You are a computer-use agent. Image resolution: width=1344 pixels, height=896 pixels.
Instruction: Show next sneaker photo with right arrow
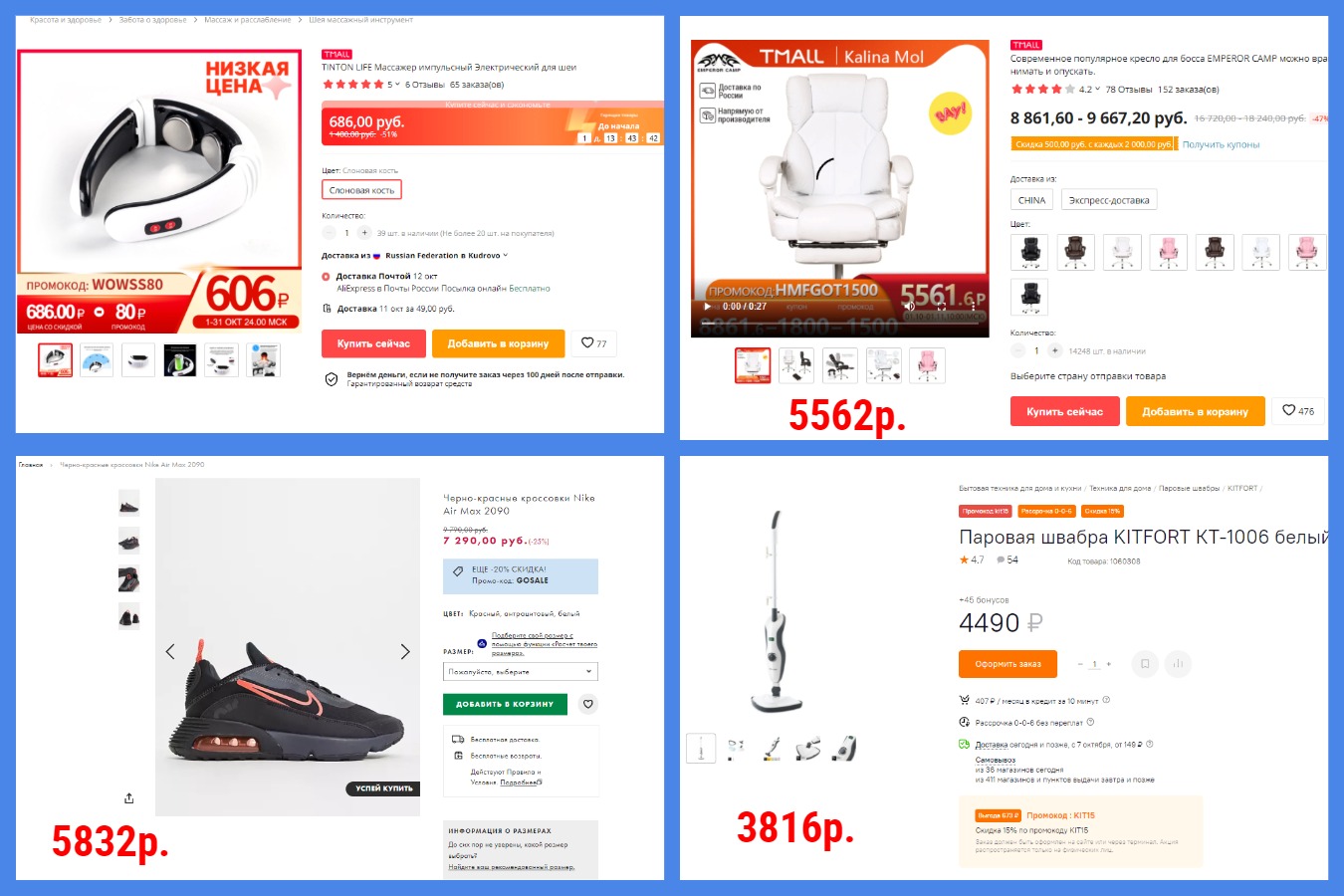[x=405, y=651]
